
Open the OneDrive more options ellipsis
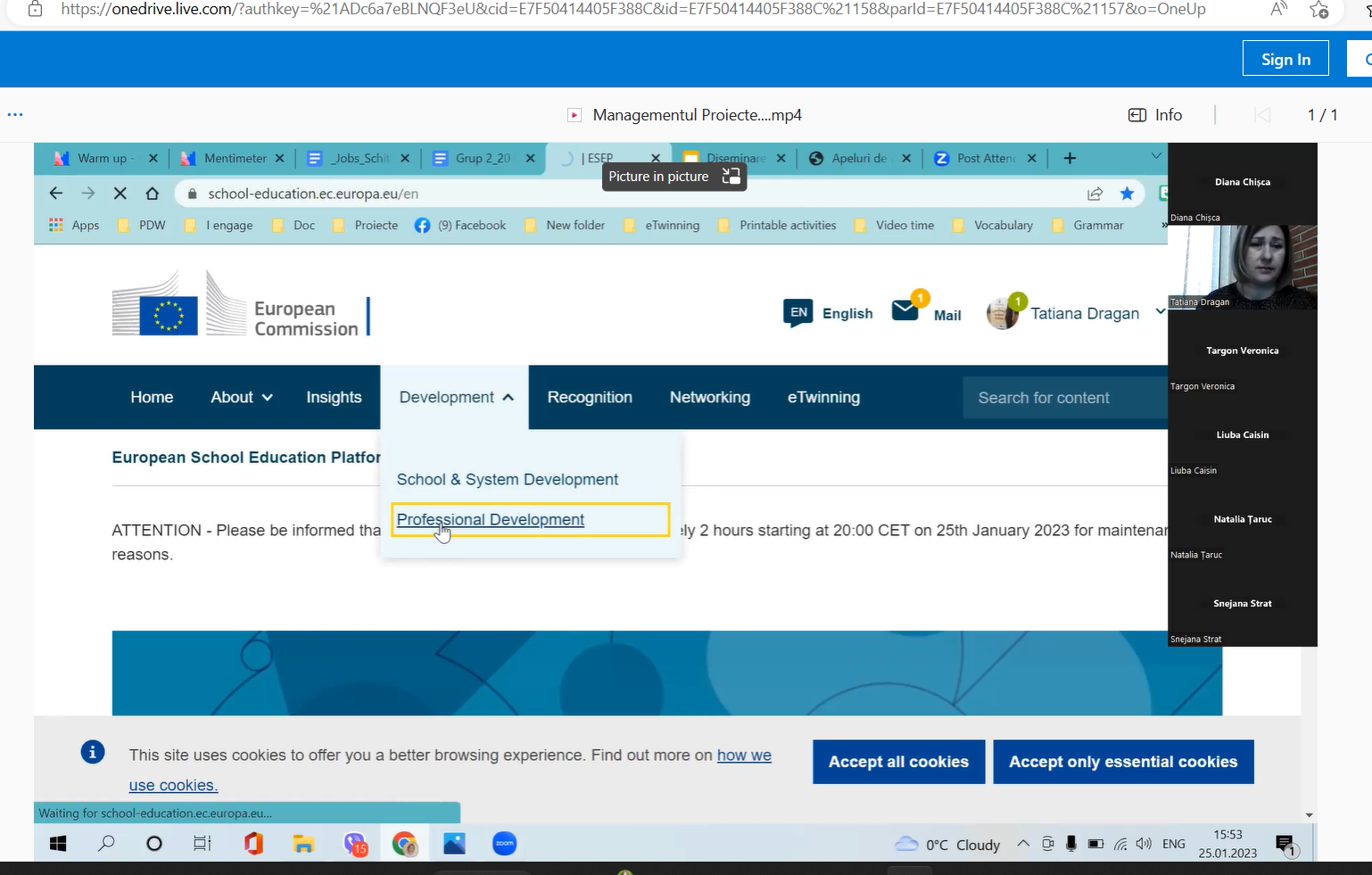click(x=15, y=114)
